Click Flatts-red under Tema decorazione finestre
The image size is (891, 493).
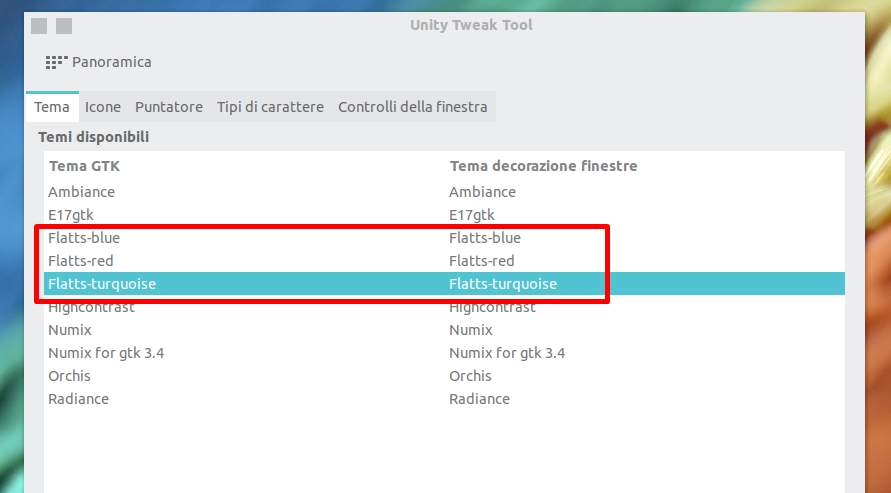(x=482, y=261)
